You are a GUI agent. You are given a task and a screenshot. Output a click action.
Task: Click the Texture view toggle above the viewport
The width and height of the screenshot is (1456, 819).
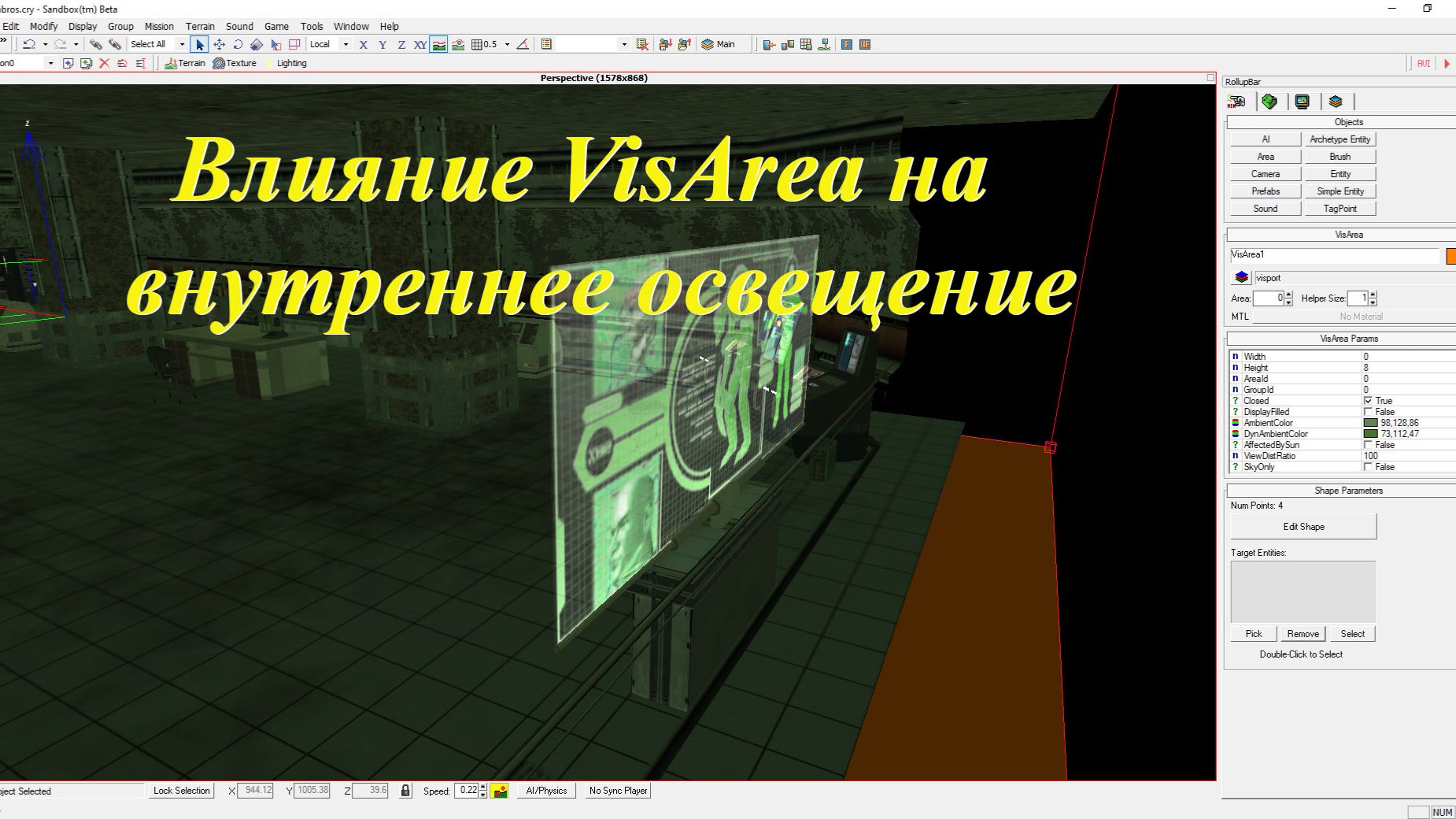[x=234, y=63]
